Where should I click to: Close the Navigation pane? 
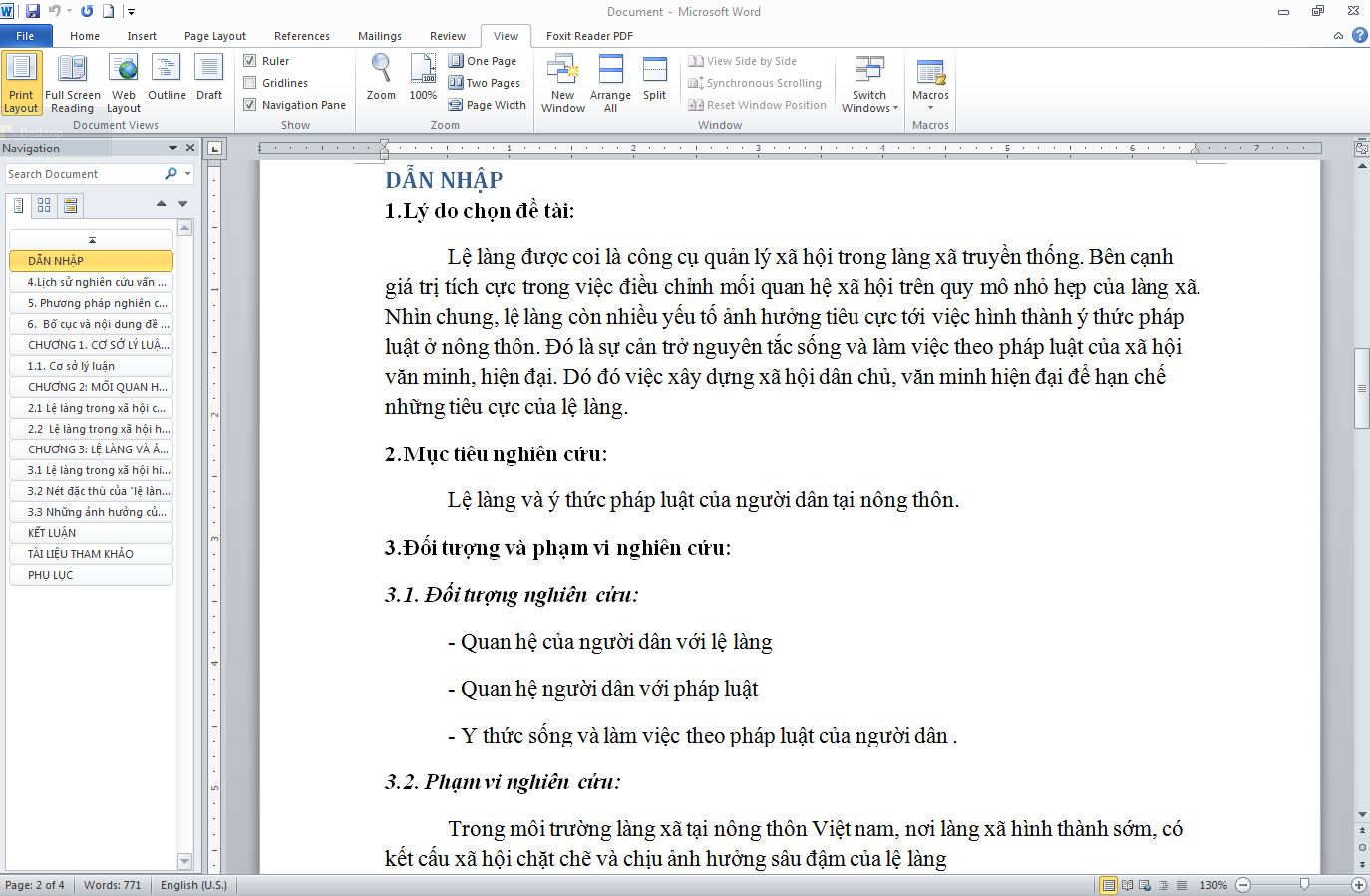190,149
